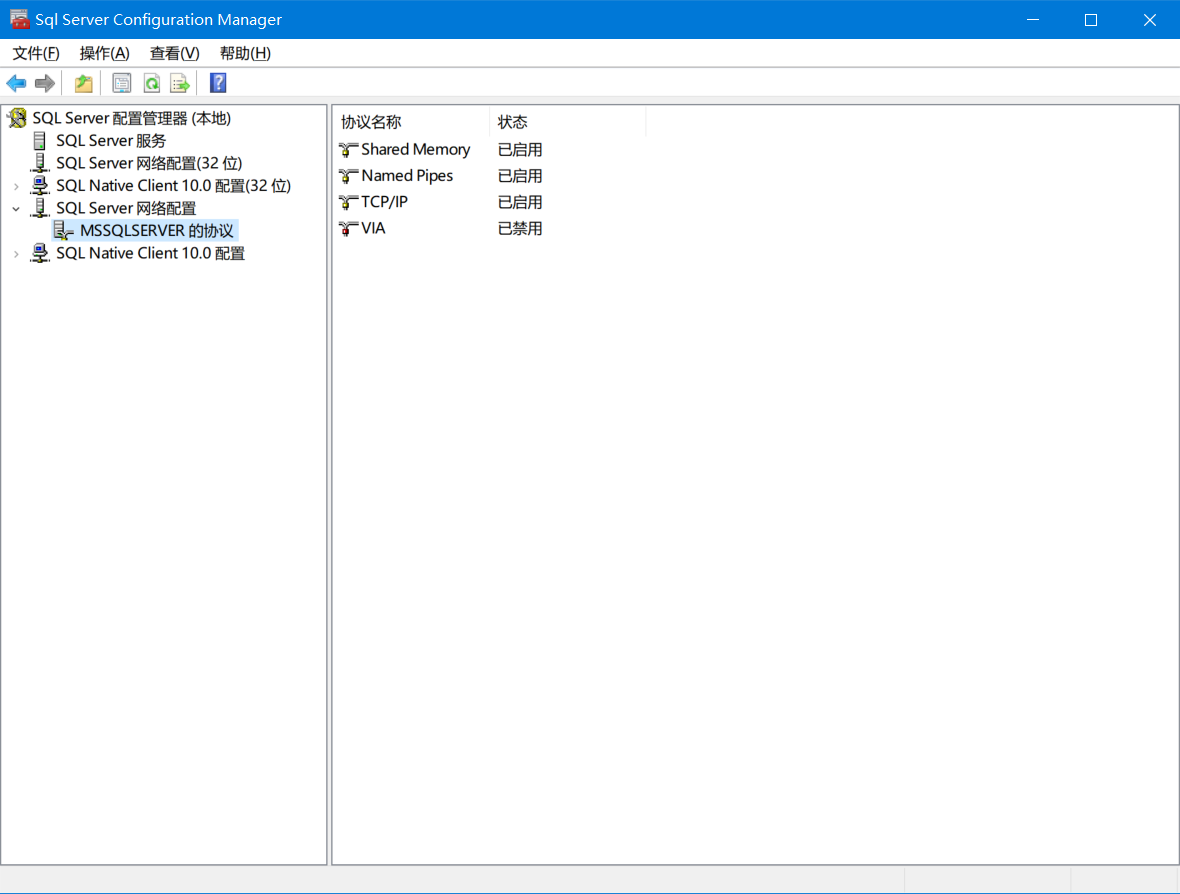Image resolution: width=1180 pixels, height=894 pixels.
Task: Click the Up one level folder icon
Action: click(84, 83)
